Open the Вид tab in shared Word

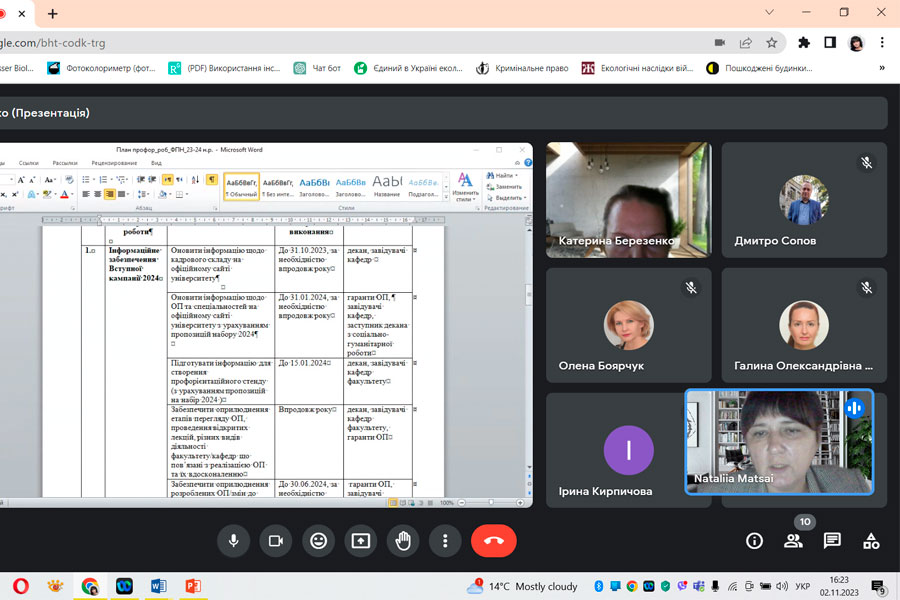click(156, 163)
